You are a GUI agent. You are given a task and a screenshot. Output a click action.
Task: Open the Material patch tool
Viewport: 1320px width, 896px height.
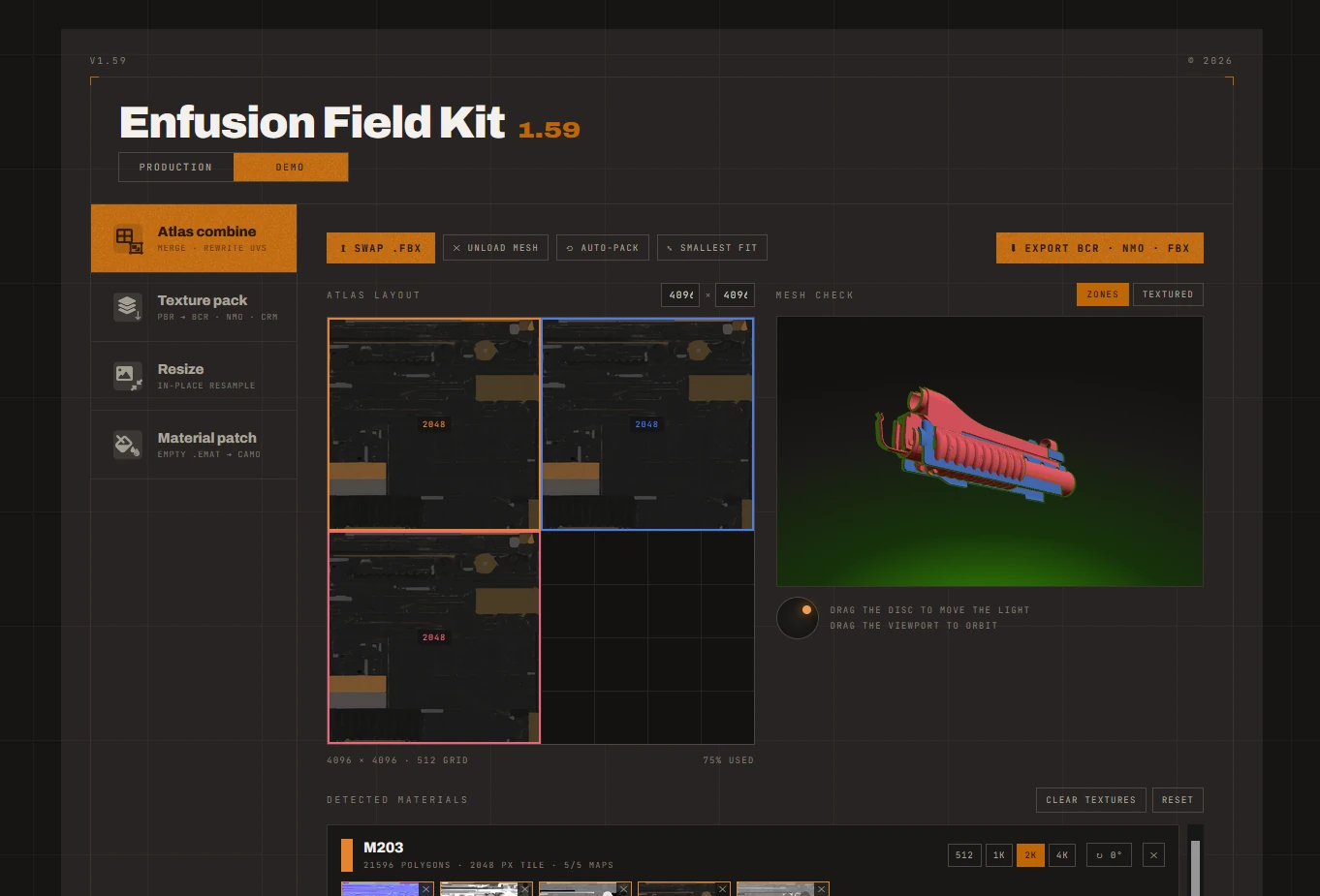click(194, 445)
